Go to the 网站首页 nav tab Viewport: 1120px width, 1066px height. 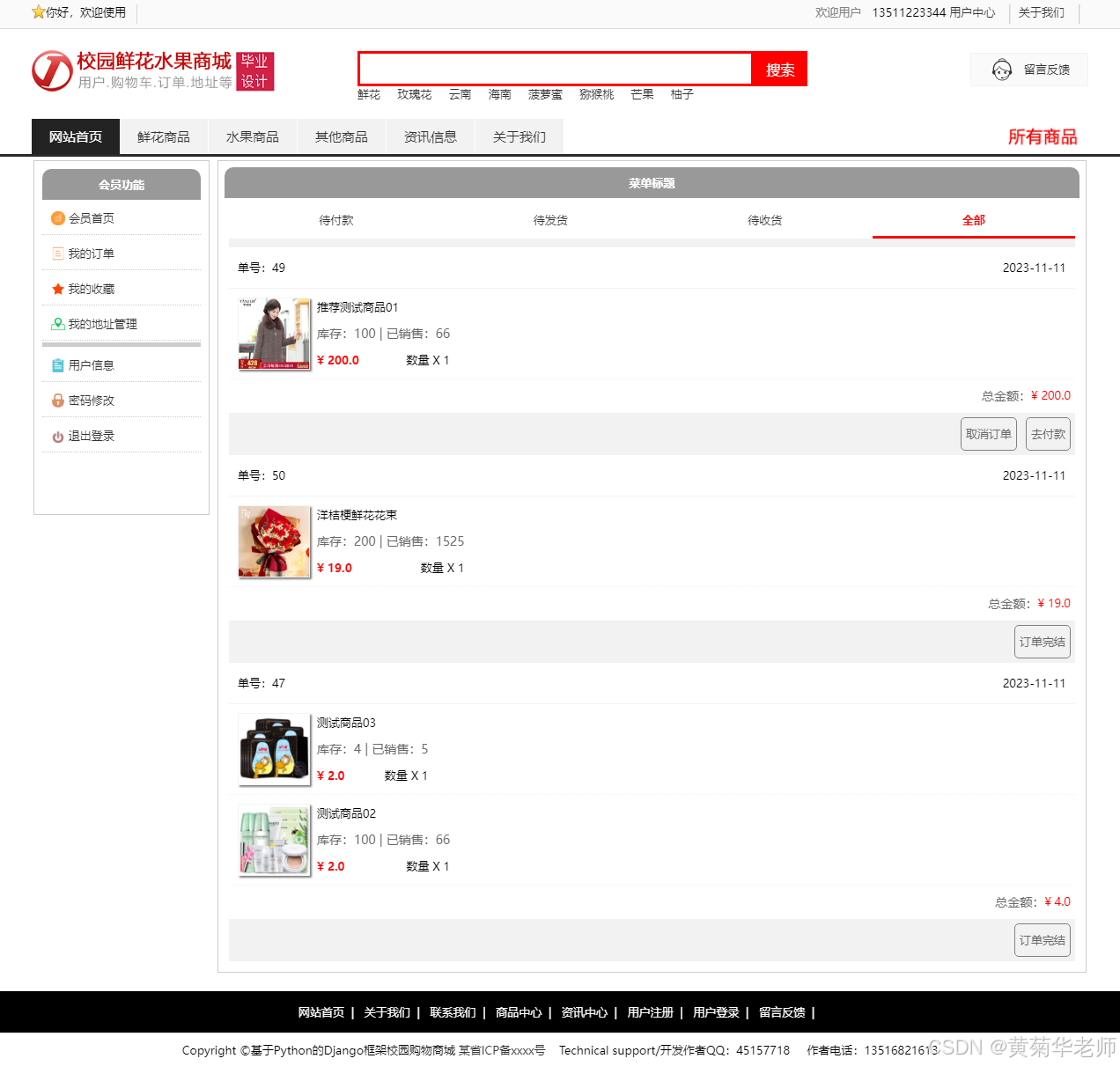point(76,137)
